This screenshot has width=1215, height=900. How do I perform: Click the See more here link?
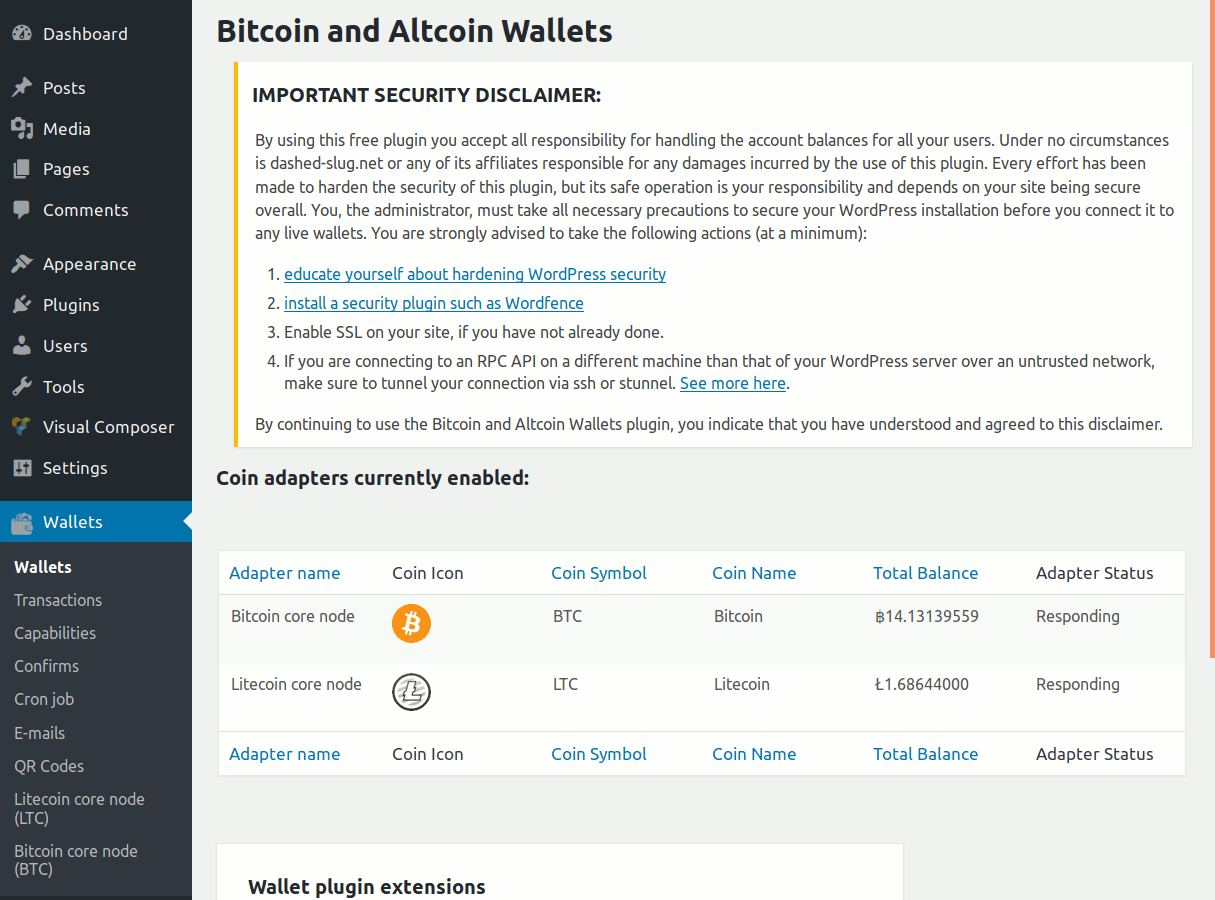(733, 383)
